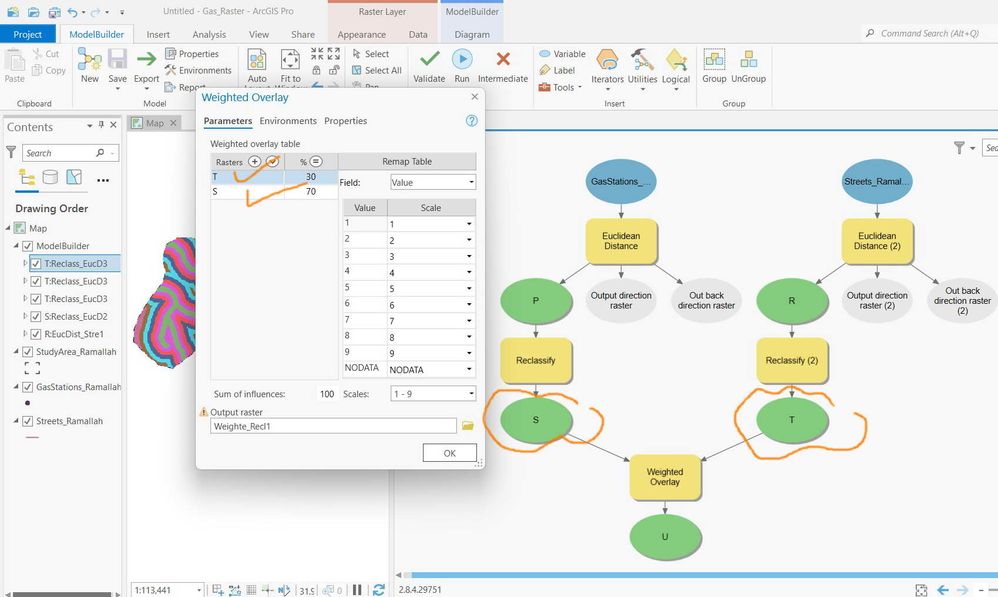Click the Contents Search box

[70, 153]
